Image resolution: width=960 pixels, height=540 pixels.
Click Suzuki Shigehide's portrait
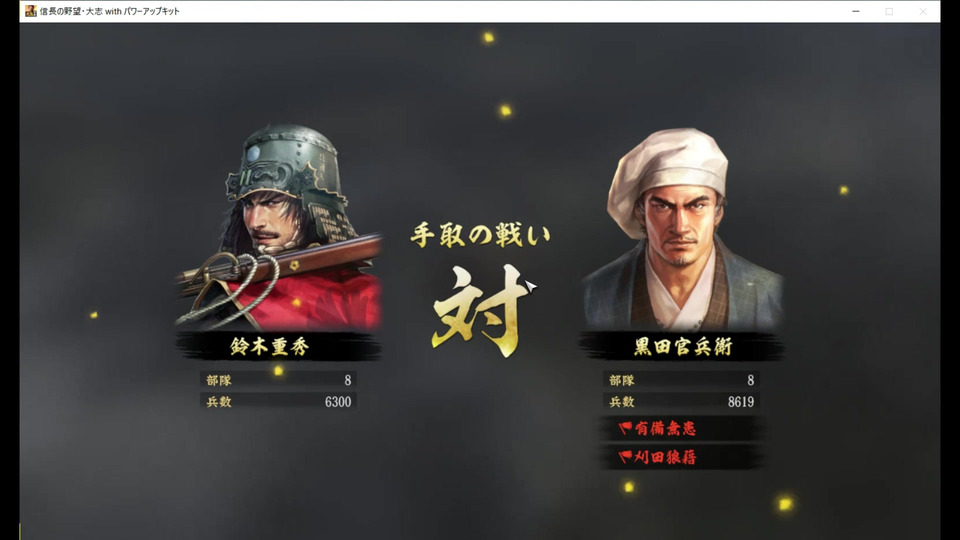[279, 228]
